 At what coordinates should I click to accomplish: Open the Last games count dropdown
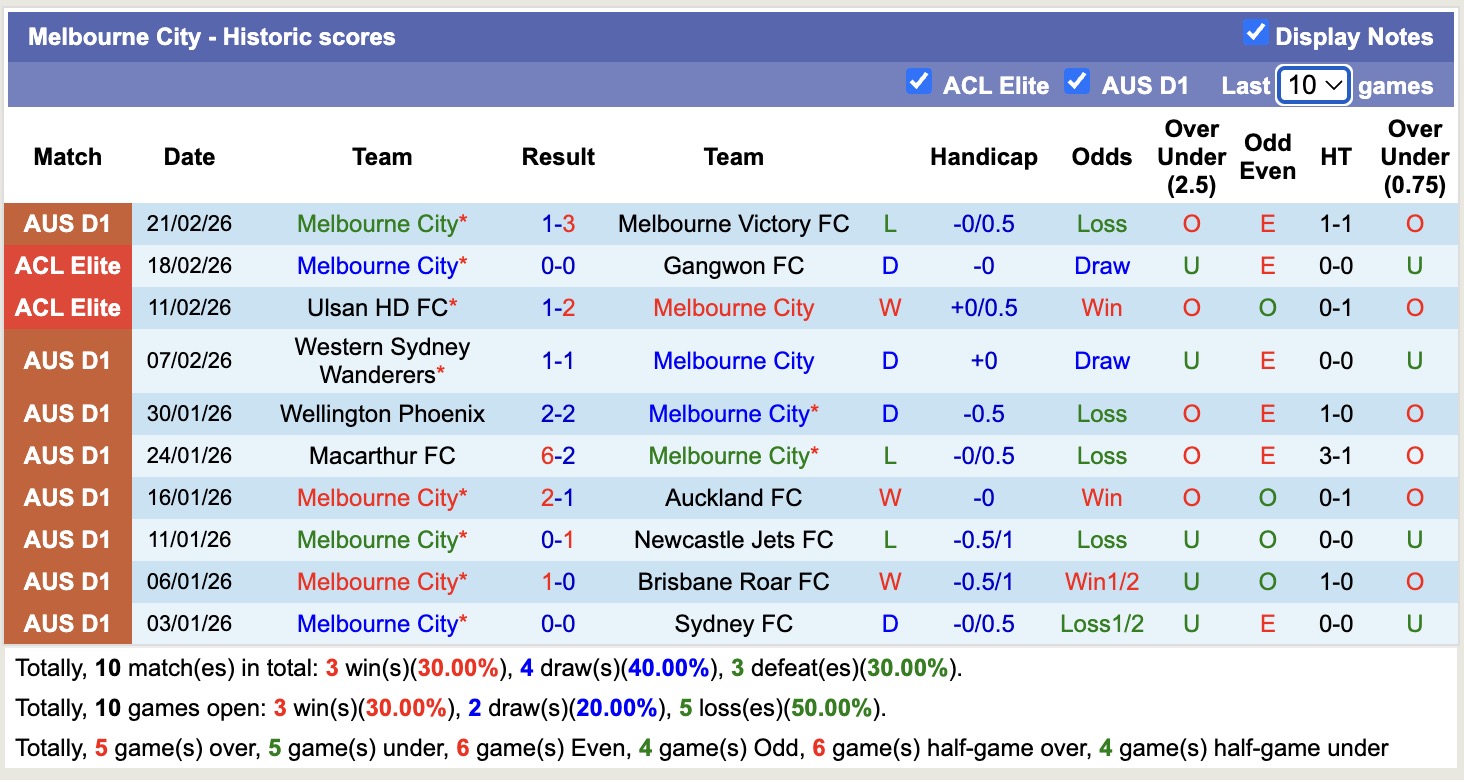(1313, 86)
